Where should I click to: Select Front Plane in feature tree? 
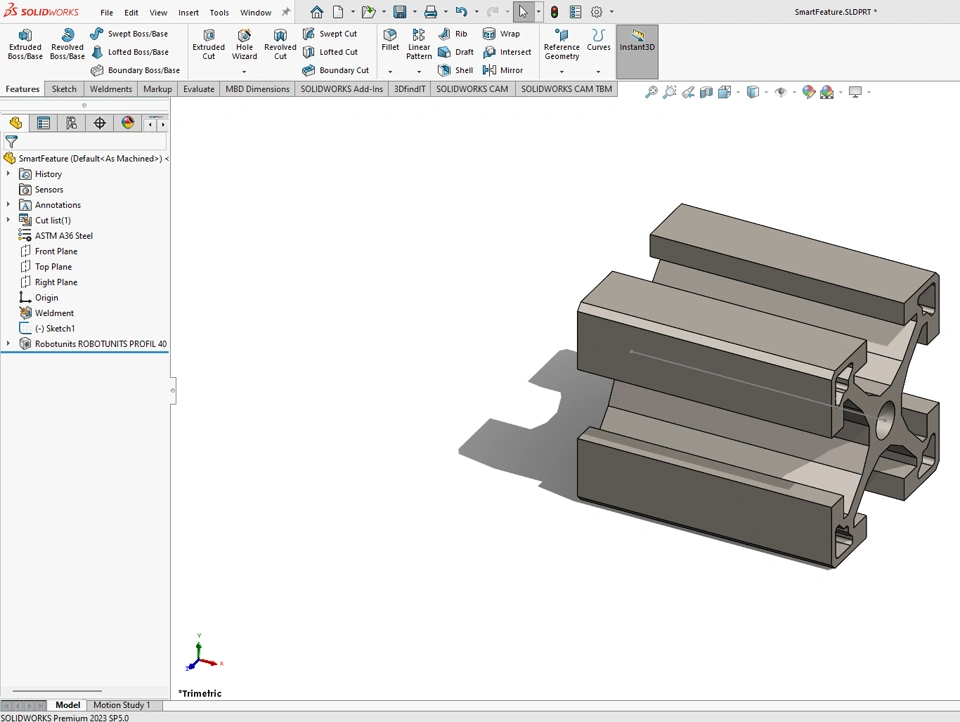[x=56, y=251]
